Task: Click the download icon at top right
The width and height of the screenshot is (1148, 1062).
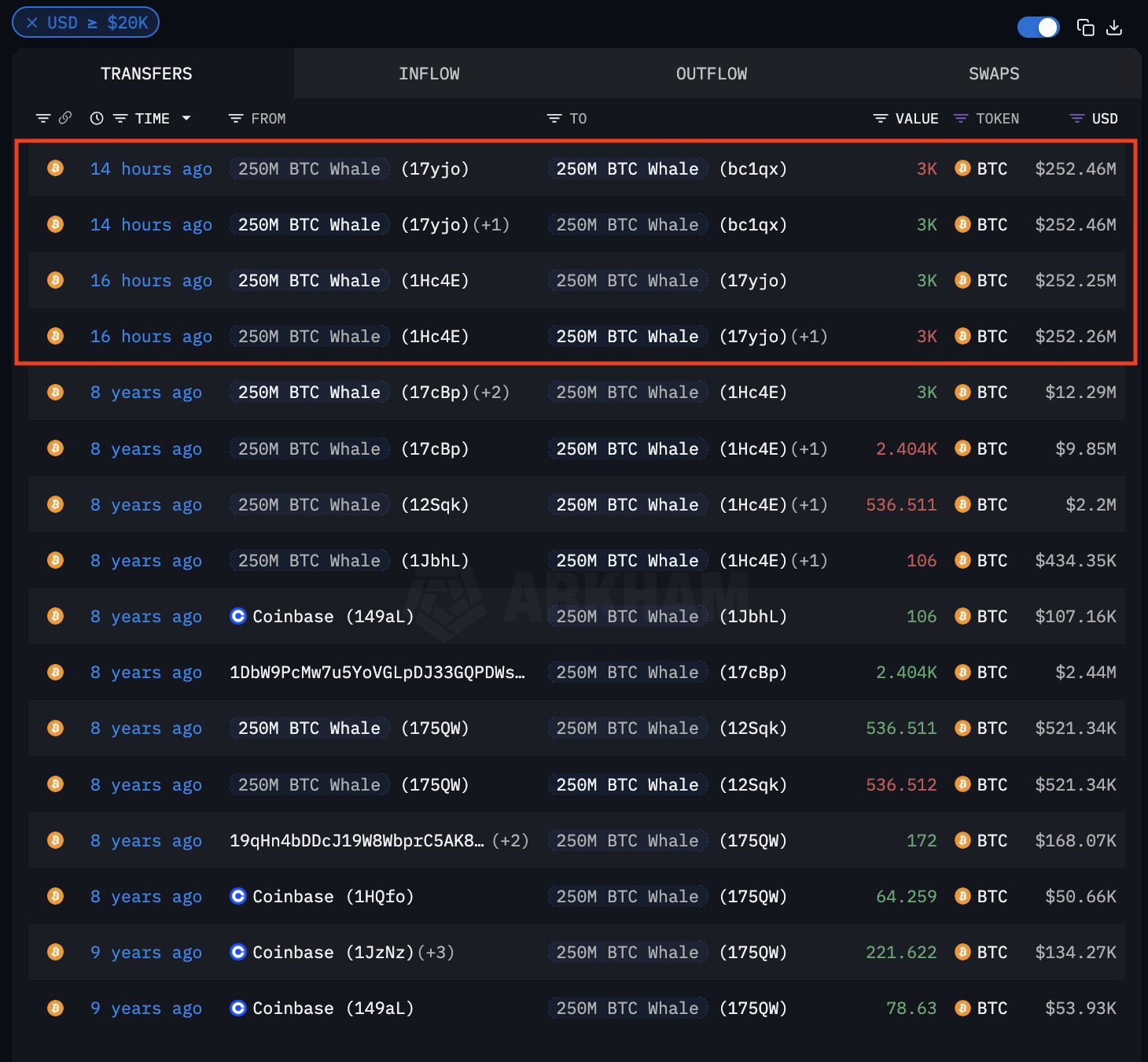Action: pyautogui.click(x=1115, y=27)
